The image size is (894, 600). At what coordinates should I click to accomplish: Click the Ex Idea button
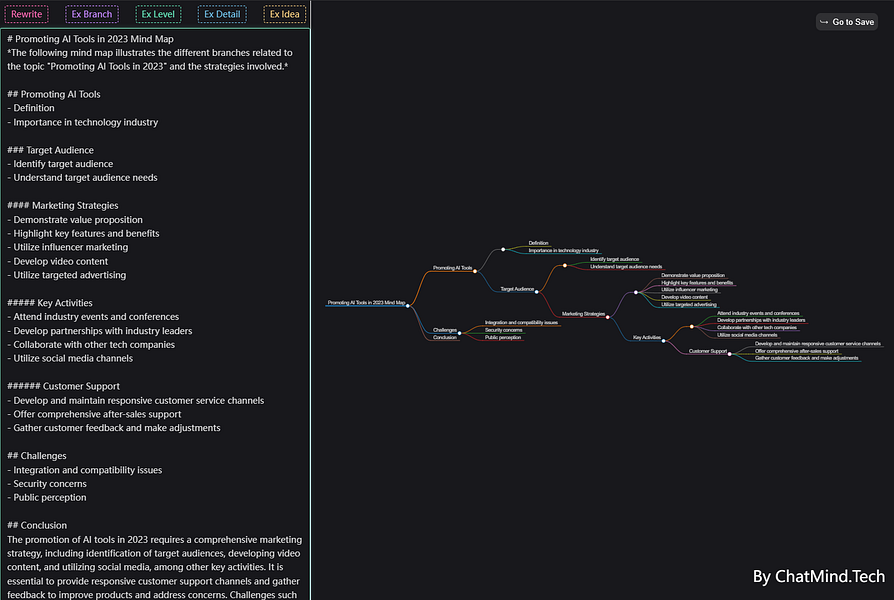tap(284, 14)
